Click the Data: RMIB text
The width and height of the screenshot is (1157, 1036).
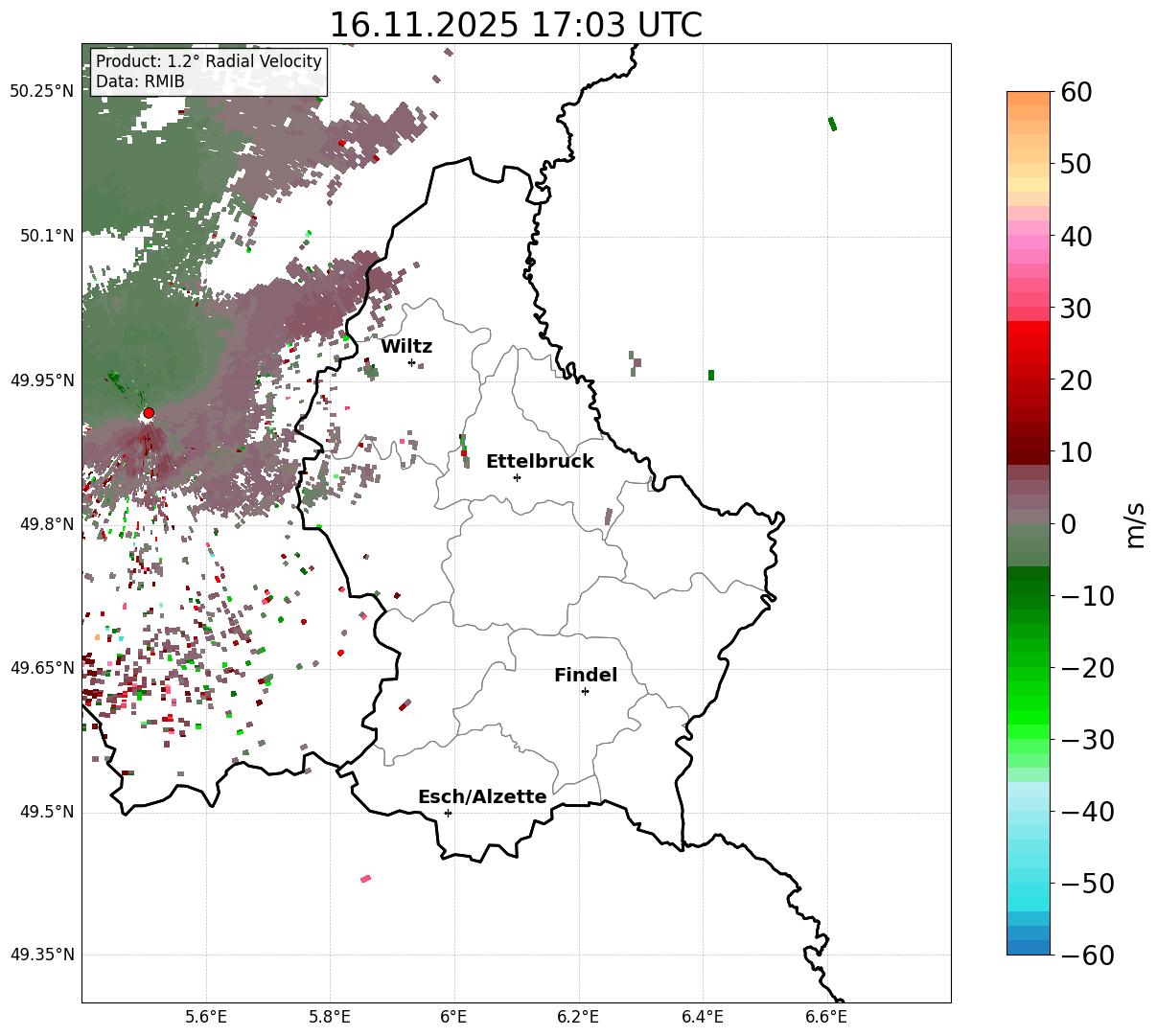tap(140, 82)
